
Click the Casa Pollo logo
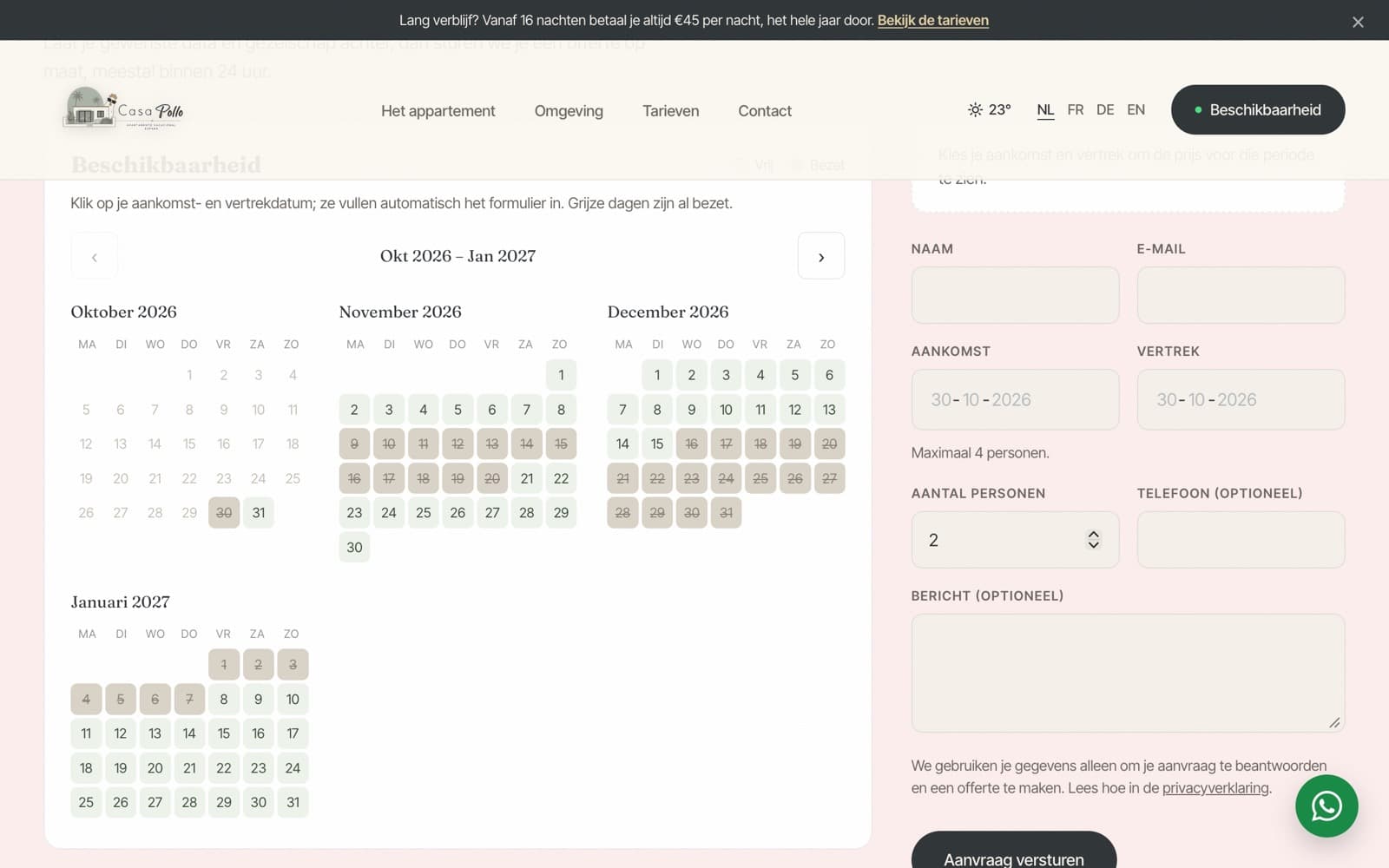coord(124,109)
